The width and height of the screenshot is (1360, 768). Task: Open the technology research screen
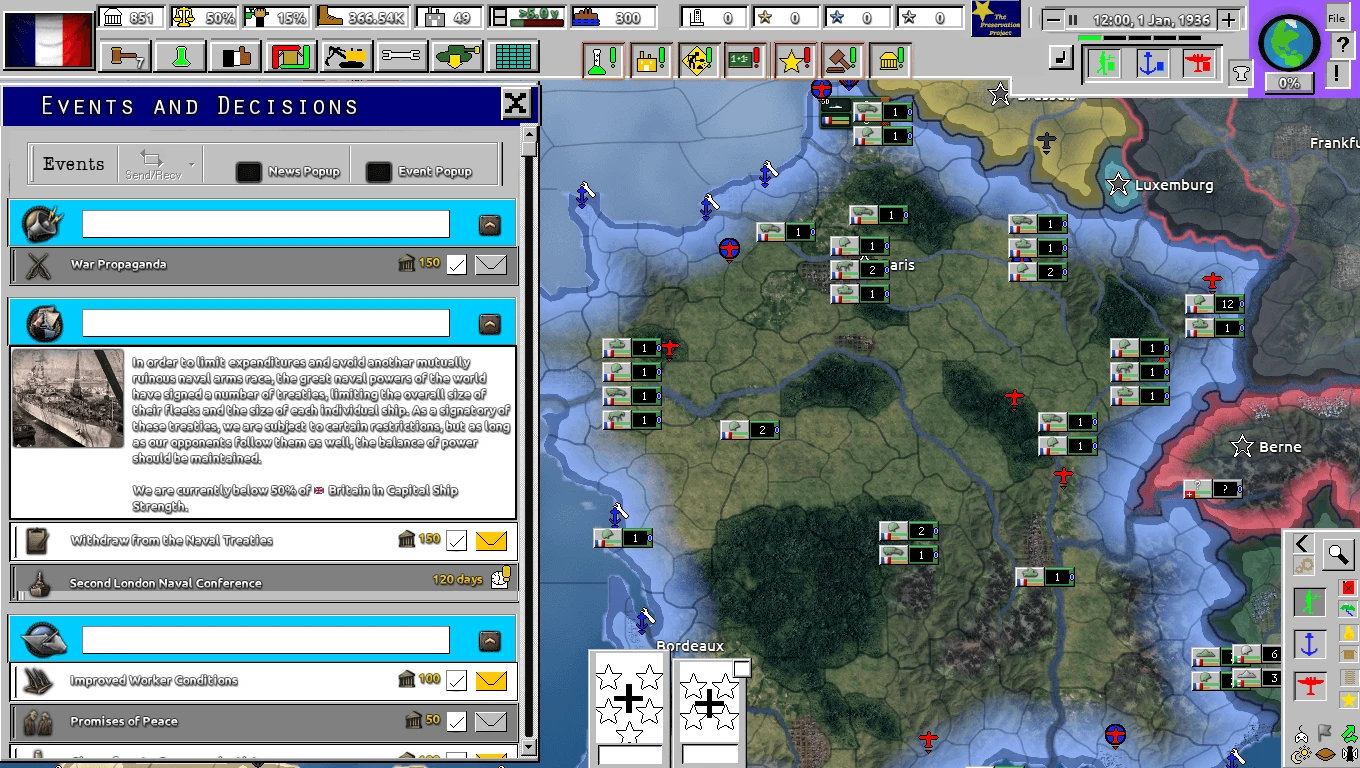click(181, 56)
